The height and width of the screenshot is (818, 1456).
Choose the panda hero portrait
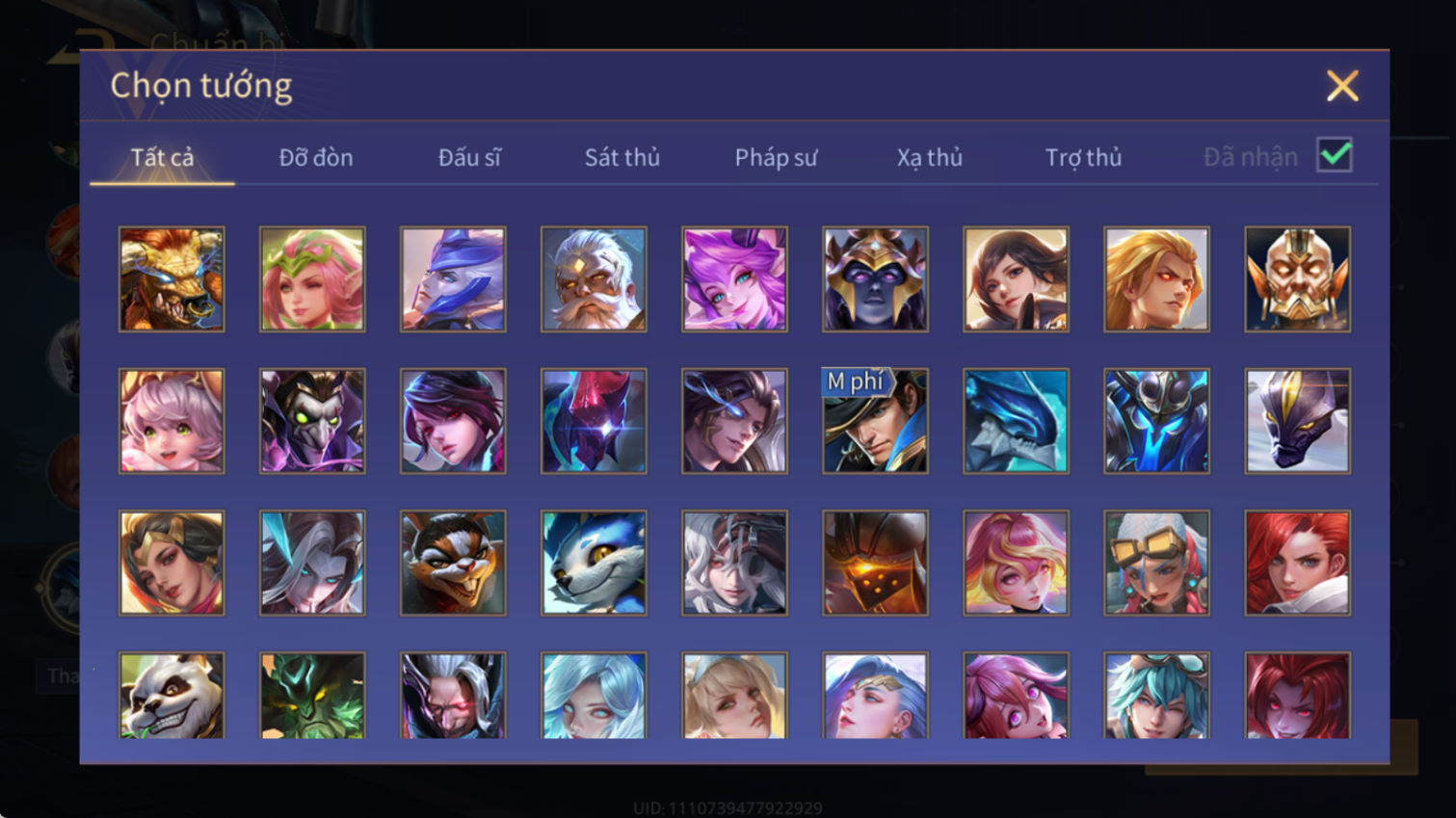[x=172, y=696]
